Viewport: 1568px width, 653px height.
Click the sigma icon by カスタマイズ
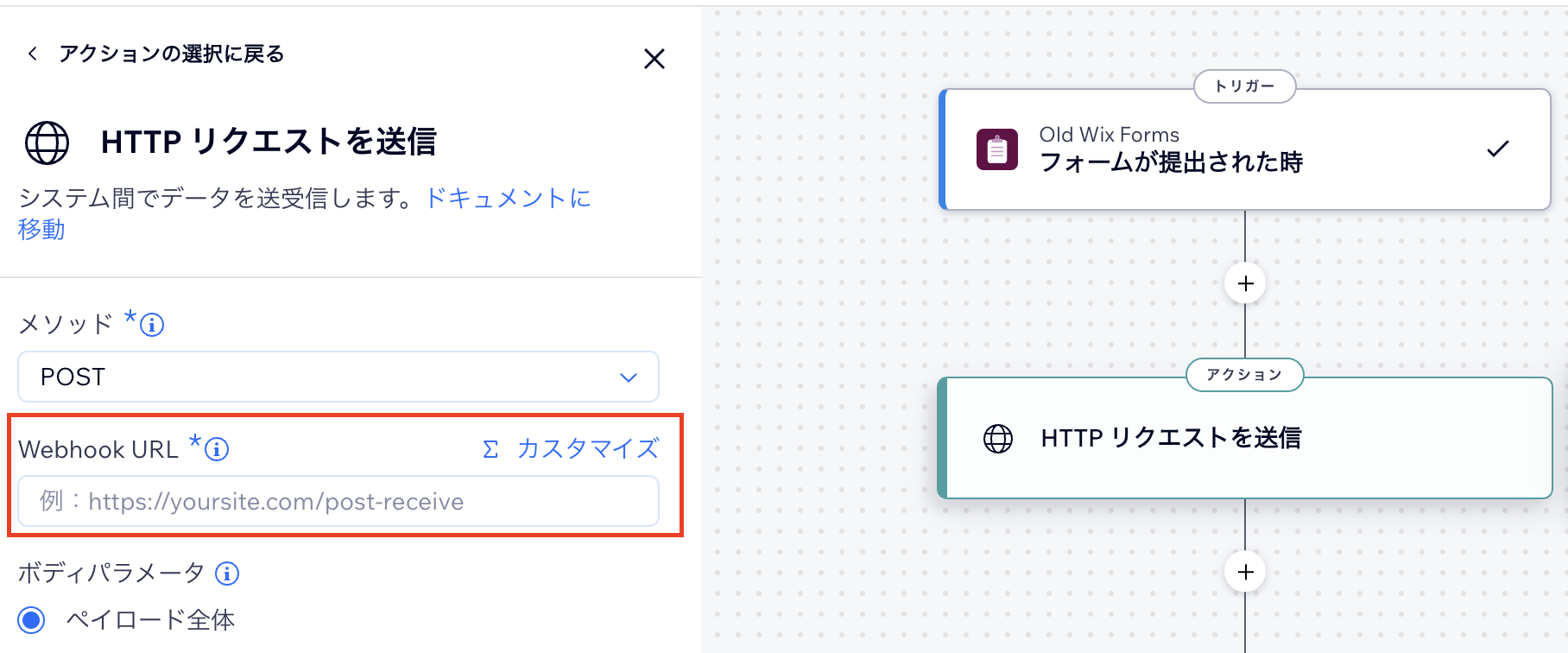[x=490, y=449]
